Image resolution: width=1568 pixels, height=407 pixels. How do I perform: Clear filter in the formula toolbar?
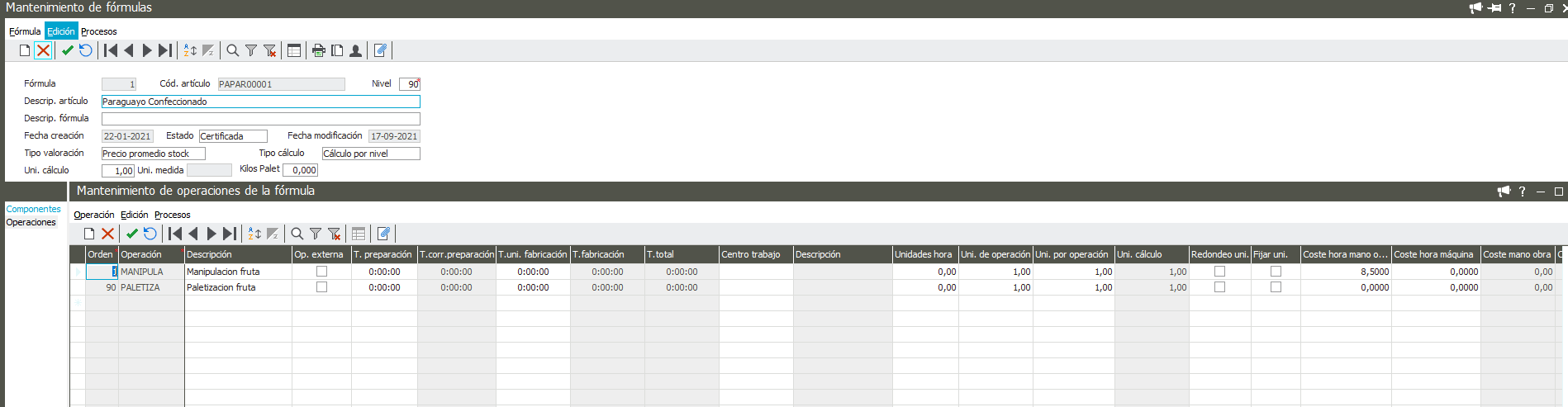(x=269, y=50)
